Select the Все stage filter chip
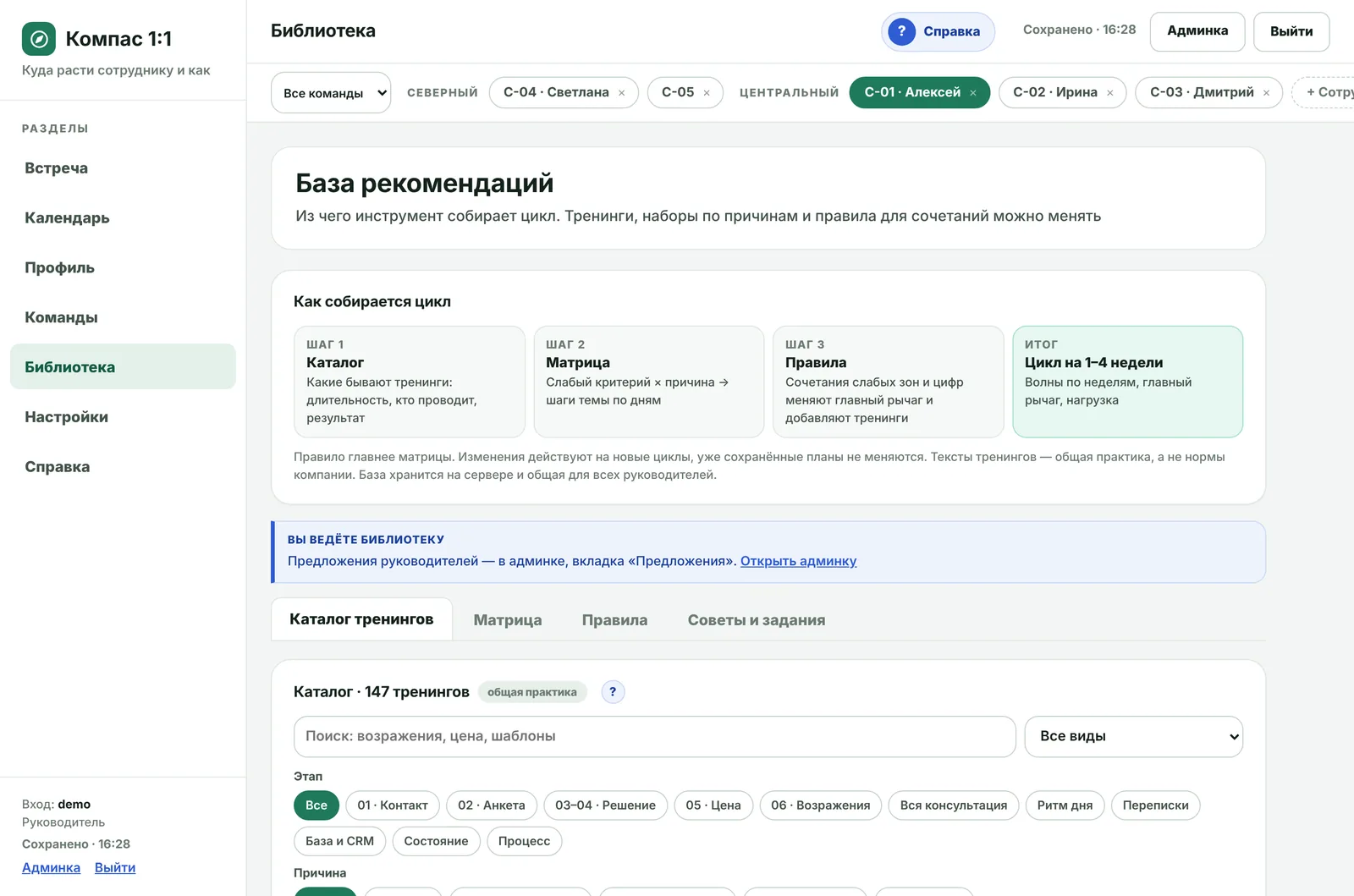Screen dimensions: 1354x896 pos(316,805)
